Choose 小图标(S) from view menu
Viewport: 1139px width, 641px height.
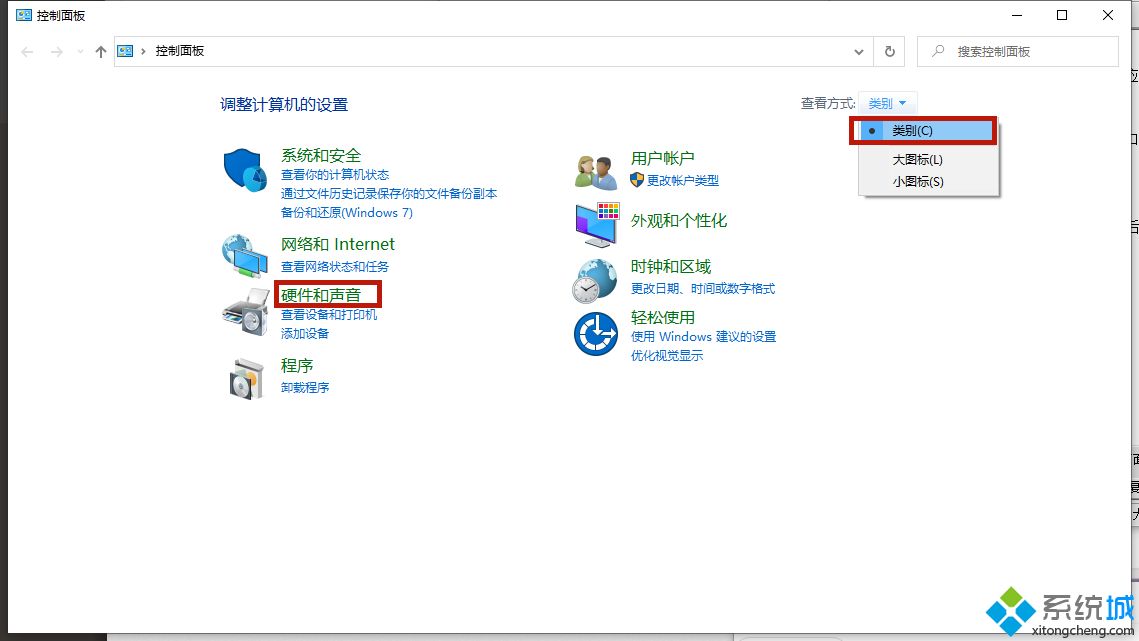pos(917,182)
